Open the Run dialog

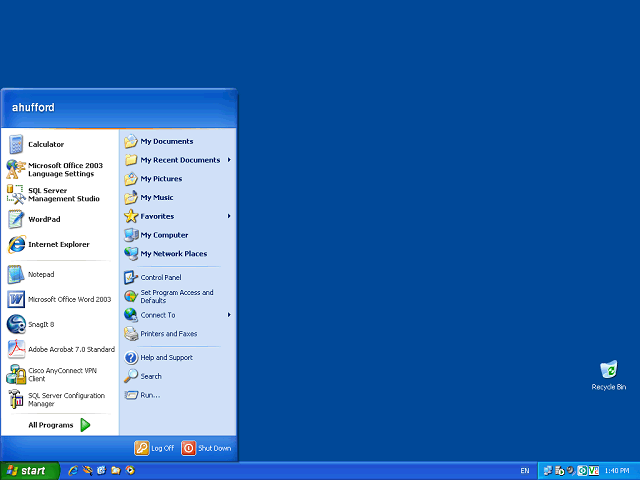click(x=178, y=395)
